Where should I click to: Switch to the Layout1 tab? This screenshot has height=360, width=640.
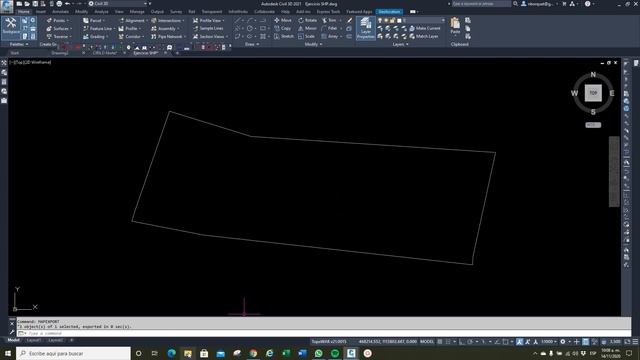pos(33,340)
